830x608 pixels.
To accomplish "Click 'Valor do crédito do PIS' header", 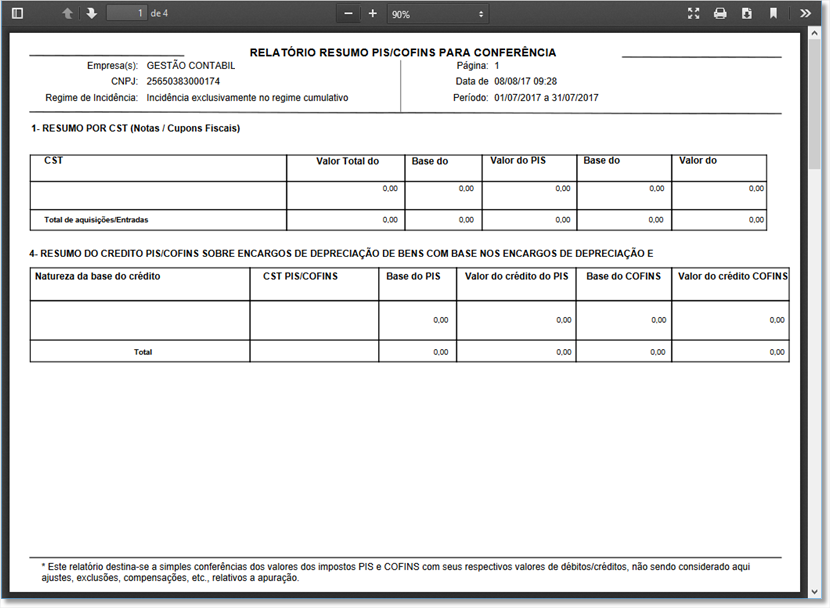I will pos(516,276).
